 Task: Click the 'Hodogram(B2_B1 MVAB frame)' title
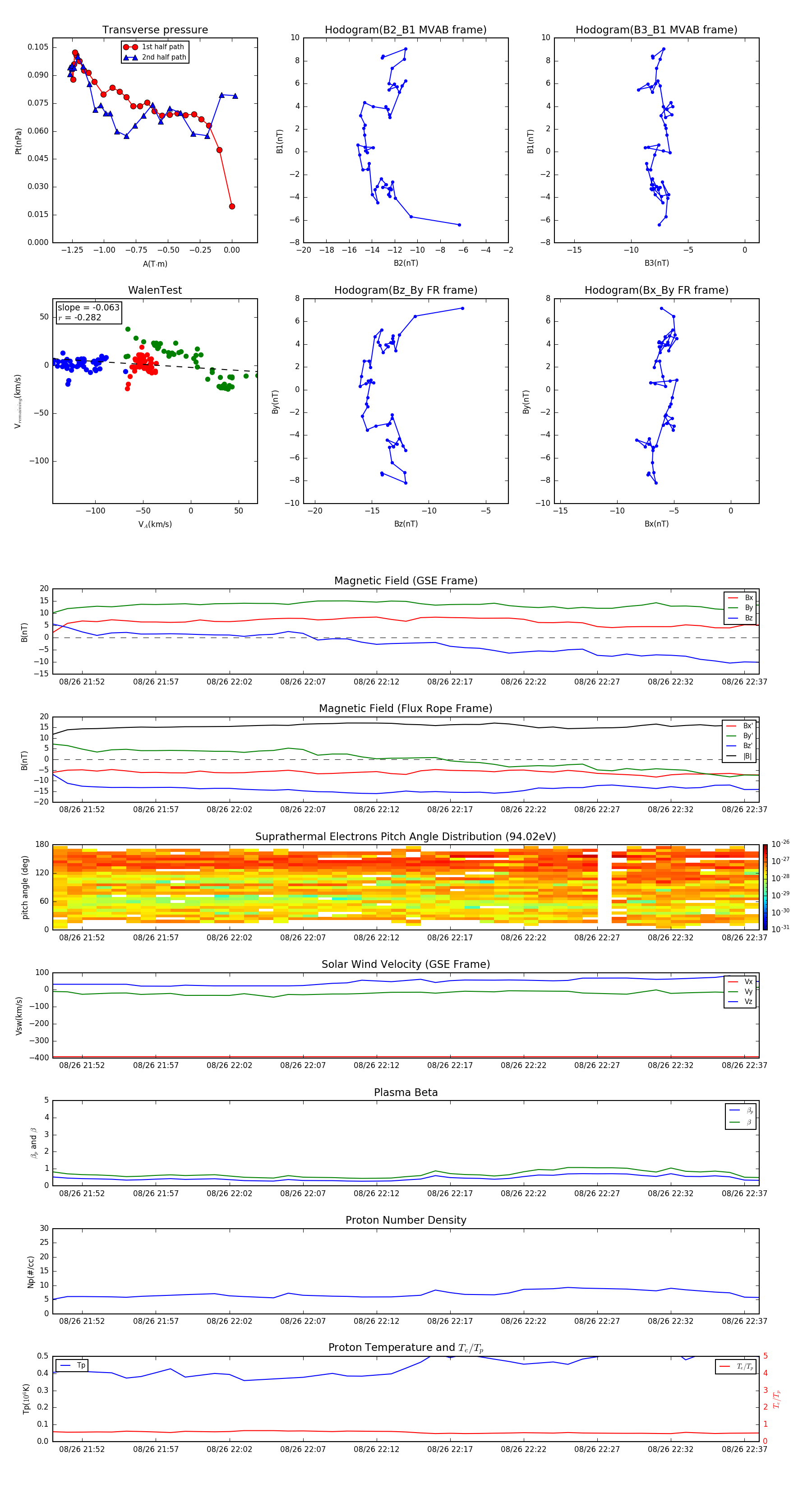[x=406, y=29]
